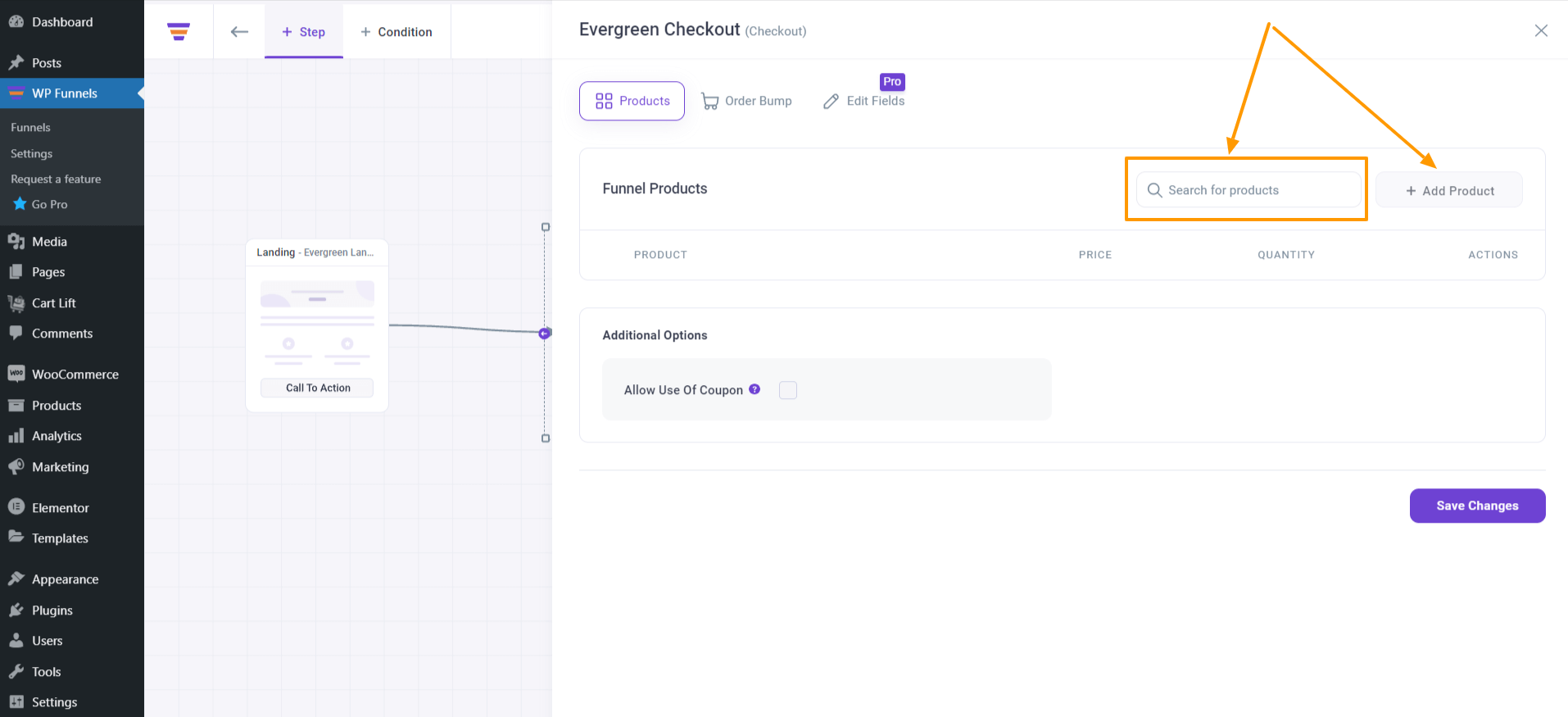Click the Templates folder icon

(x=16, y=538)
